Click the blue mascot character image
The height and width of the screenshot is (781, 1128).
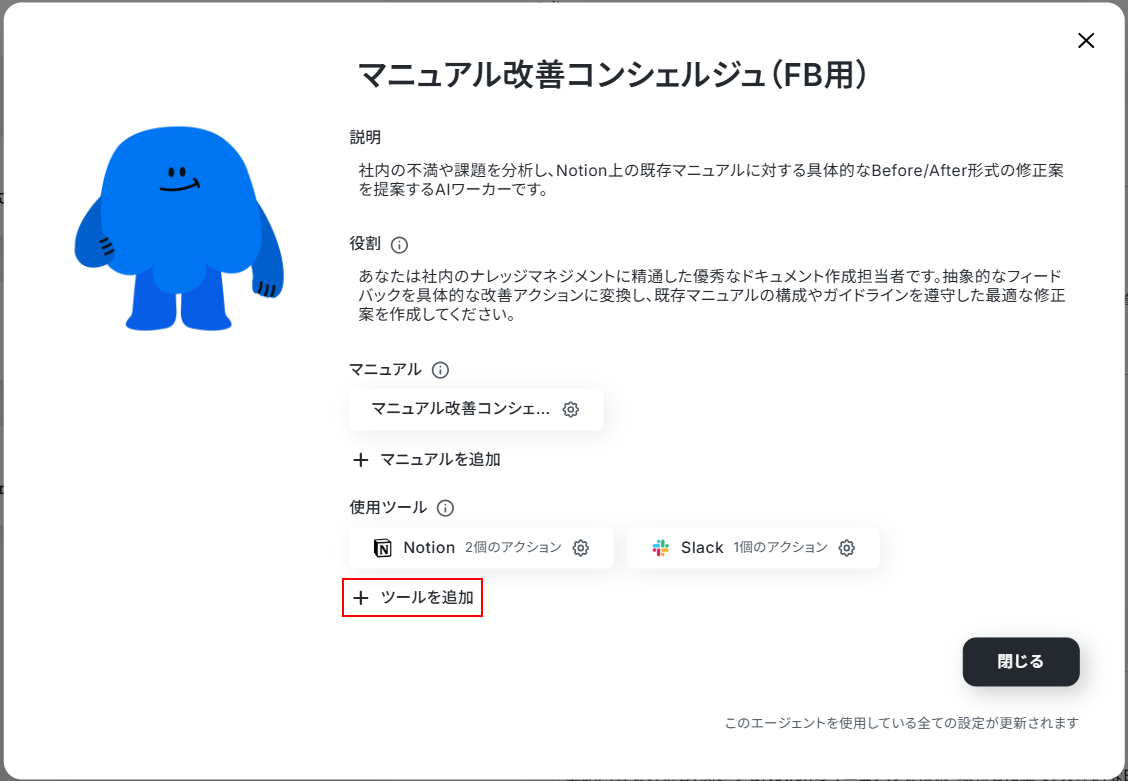(178, 229)
